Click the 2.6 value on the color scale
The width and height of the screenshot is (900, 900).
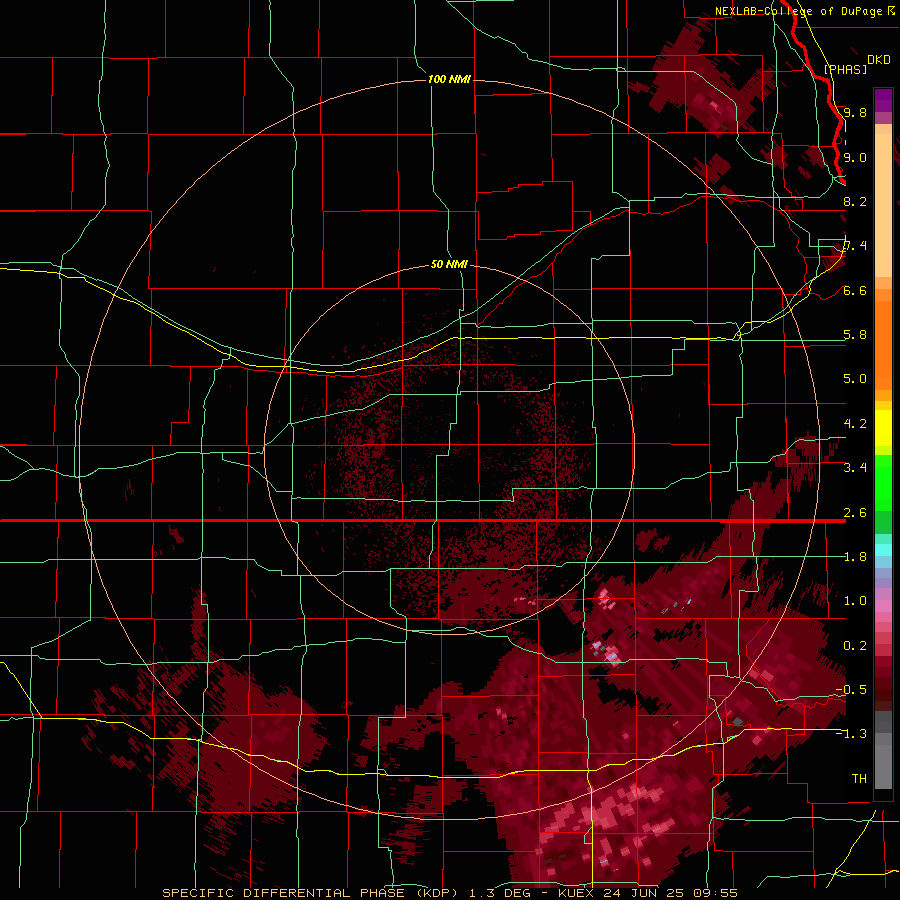point(855,512)
